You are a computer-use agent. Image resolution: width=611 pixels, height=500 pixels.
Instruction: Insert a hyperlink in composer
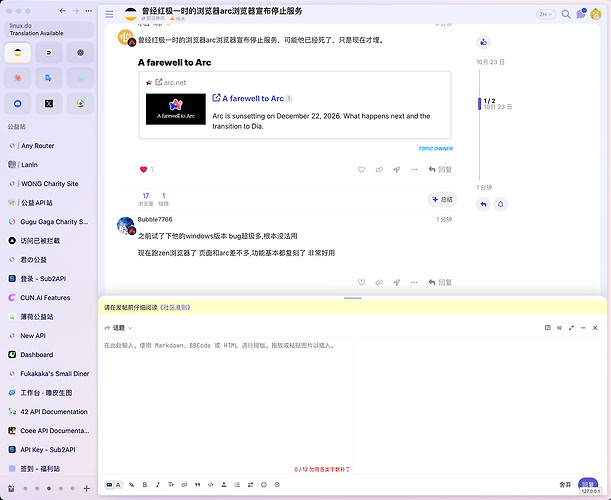click(x=184, y=485)
